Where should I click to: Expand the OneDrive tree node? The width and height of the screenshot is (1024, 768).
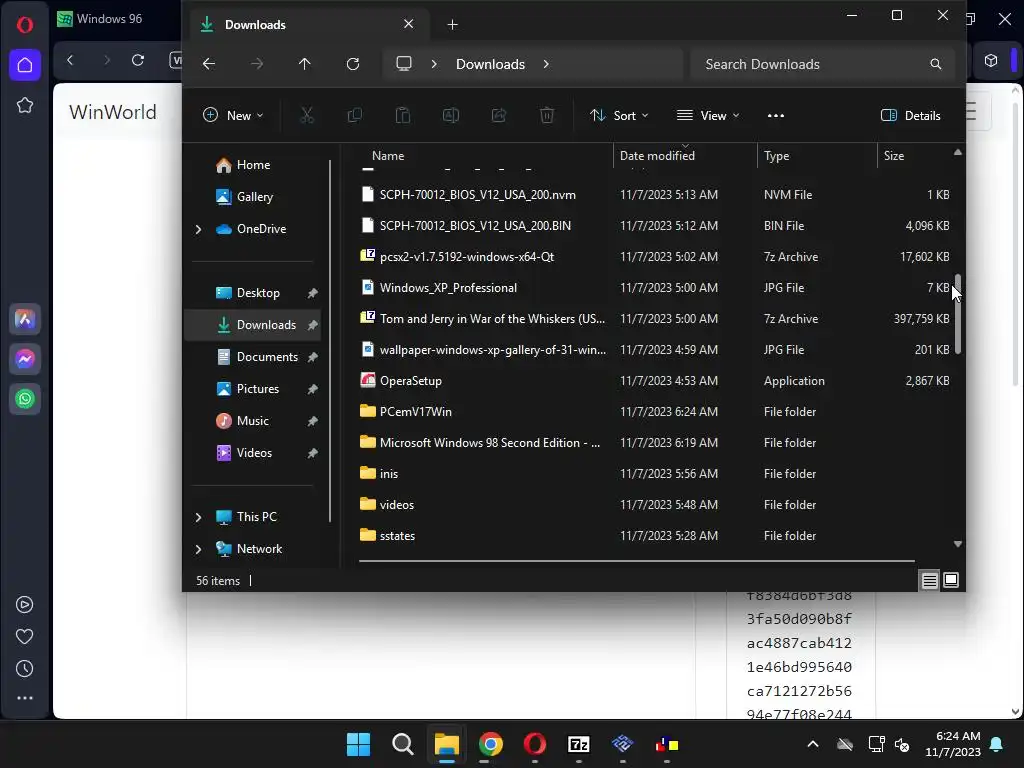(x=199, y=229)
